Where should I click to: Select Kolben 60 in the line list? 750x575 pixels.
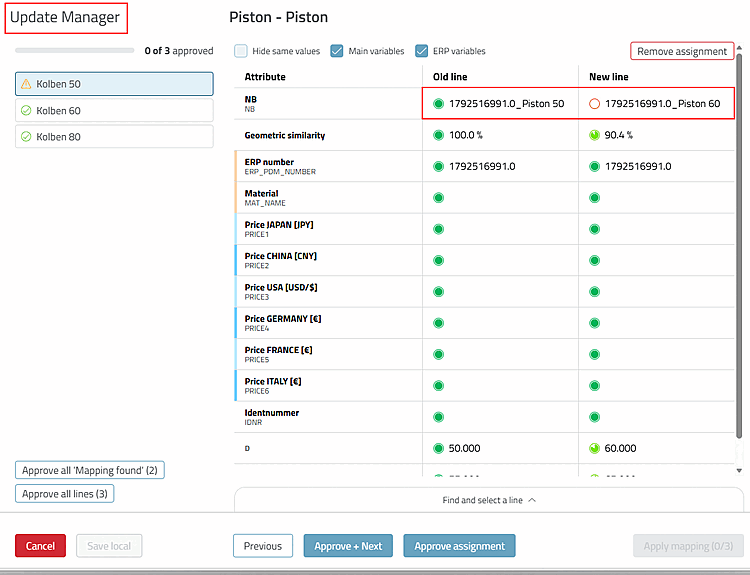pyautogui.click(x=114, y=111)
